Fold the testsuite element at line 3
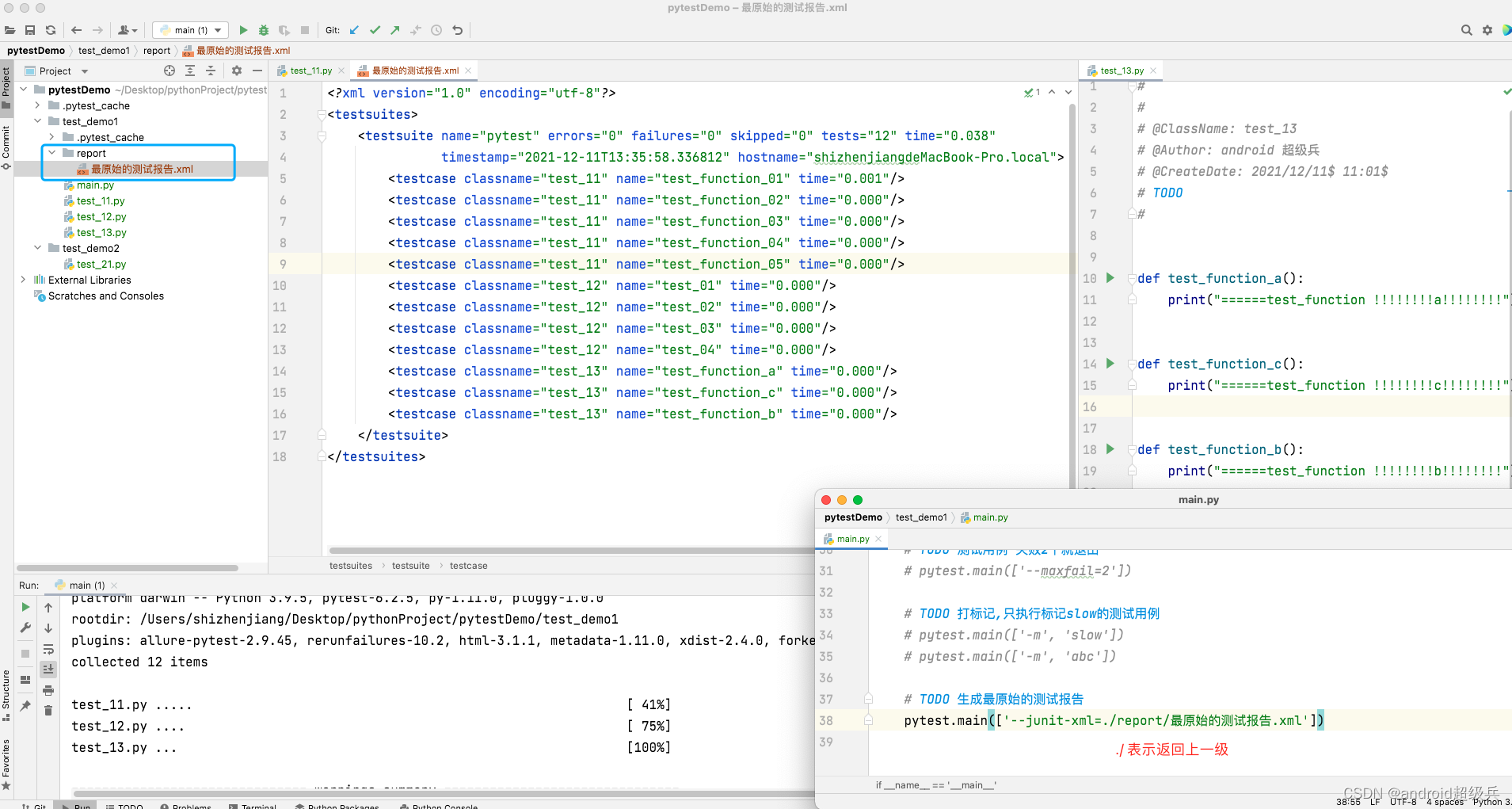The image size is (1512, 809). pyautogui.click(x=322, y=136)
